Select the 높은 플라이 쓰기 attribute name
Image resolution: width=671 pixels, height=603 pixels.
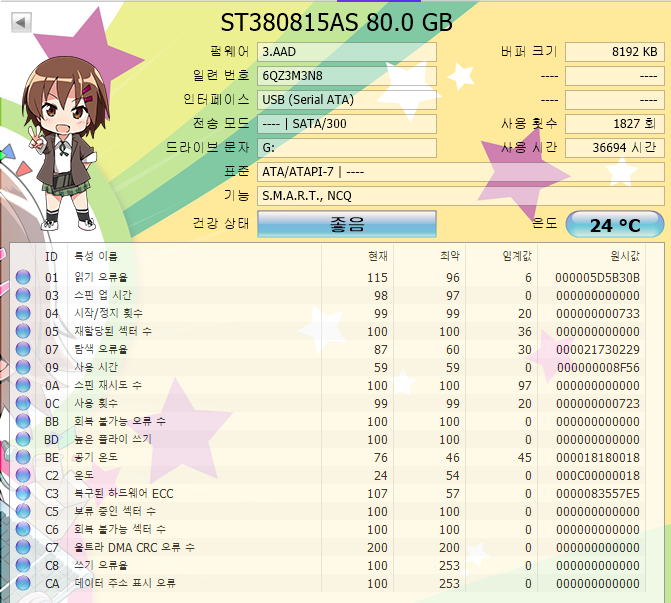[x=113, y=439]
